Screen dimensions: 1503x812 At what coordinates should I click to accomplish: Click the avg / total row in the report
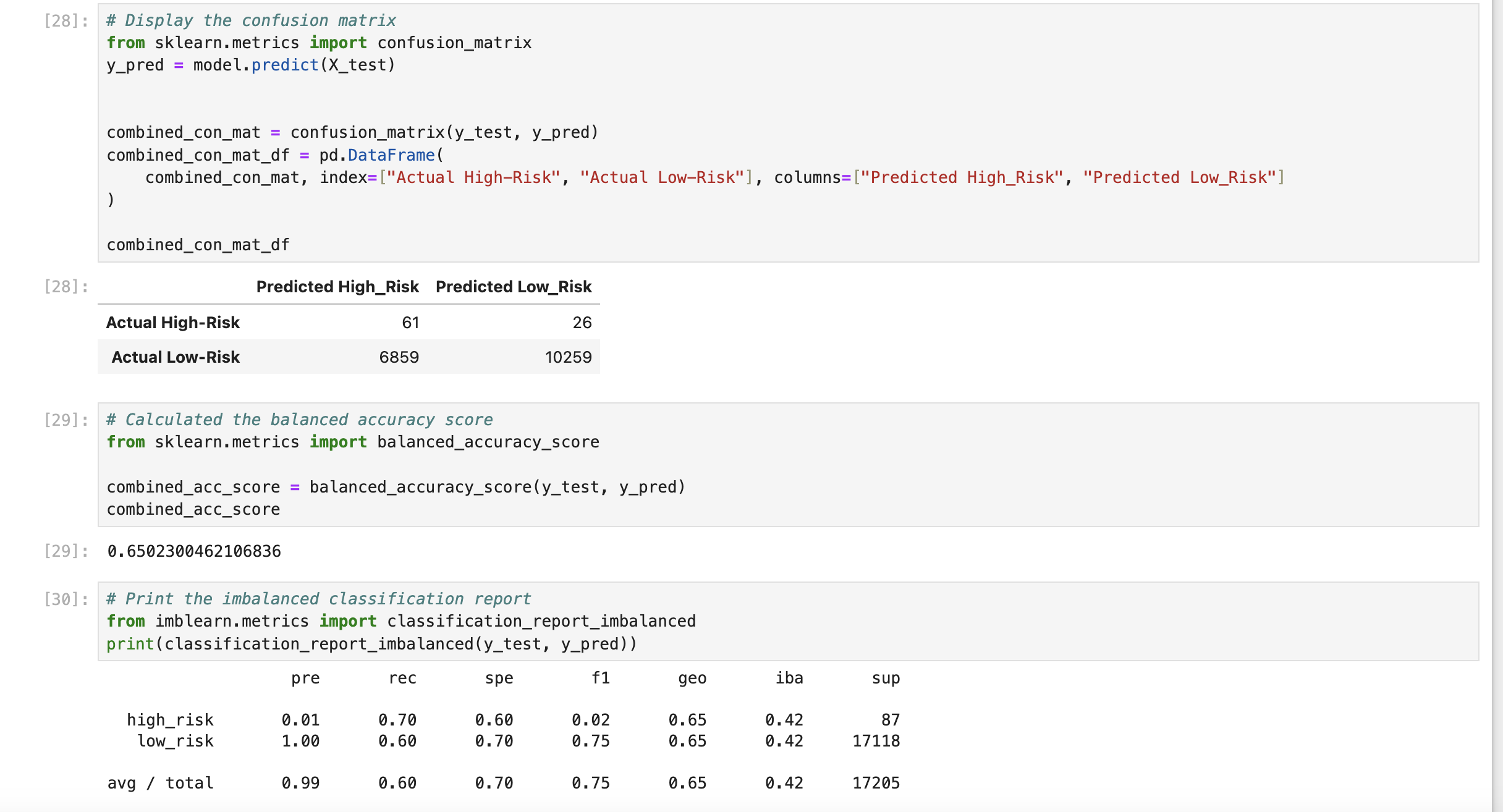tap(160, 783)
